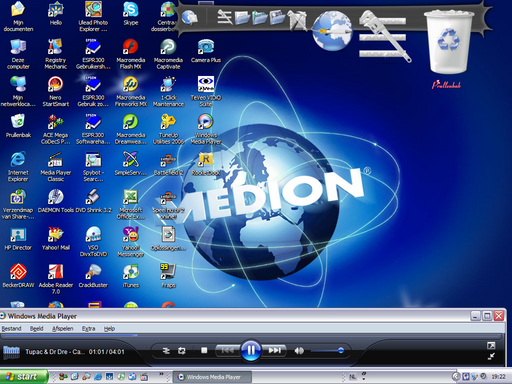Open TuneUp Utilities 2006 icon
Image resolution: width=512 pixels, height=384 pixels.
[168, 129]
